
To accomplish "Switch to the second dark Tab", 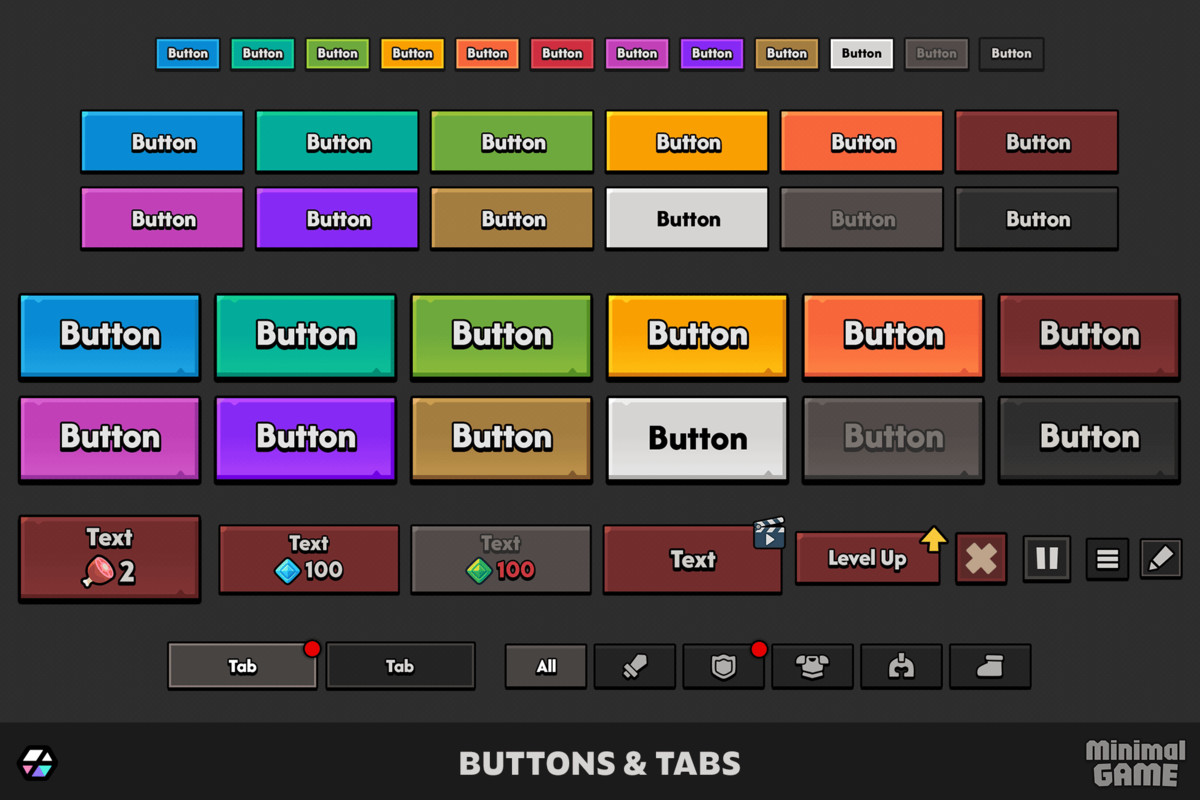I will point(400,666).
